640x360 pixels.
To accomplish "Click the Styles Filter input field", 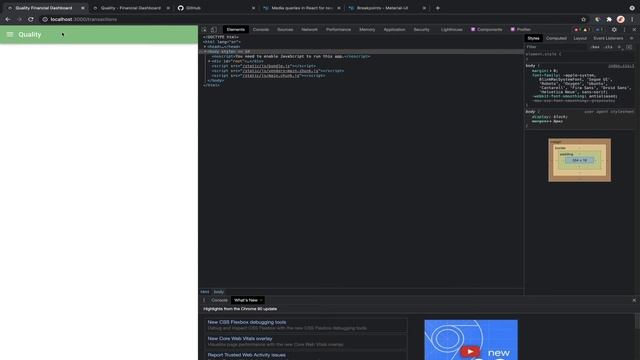I will (556, 47).
